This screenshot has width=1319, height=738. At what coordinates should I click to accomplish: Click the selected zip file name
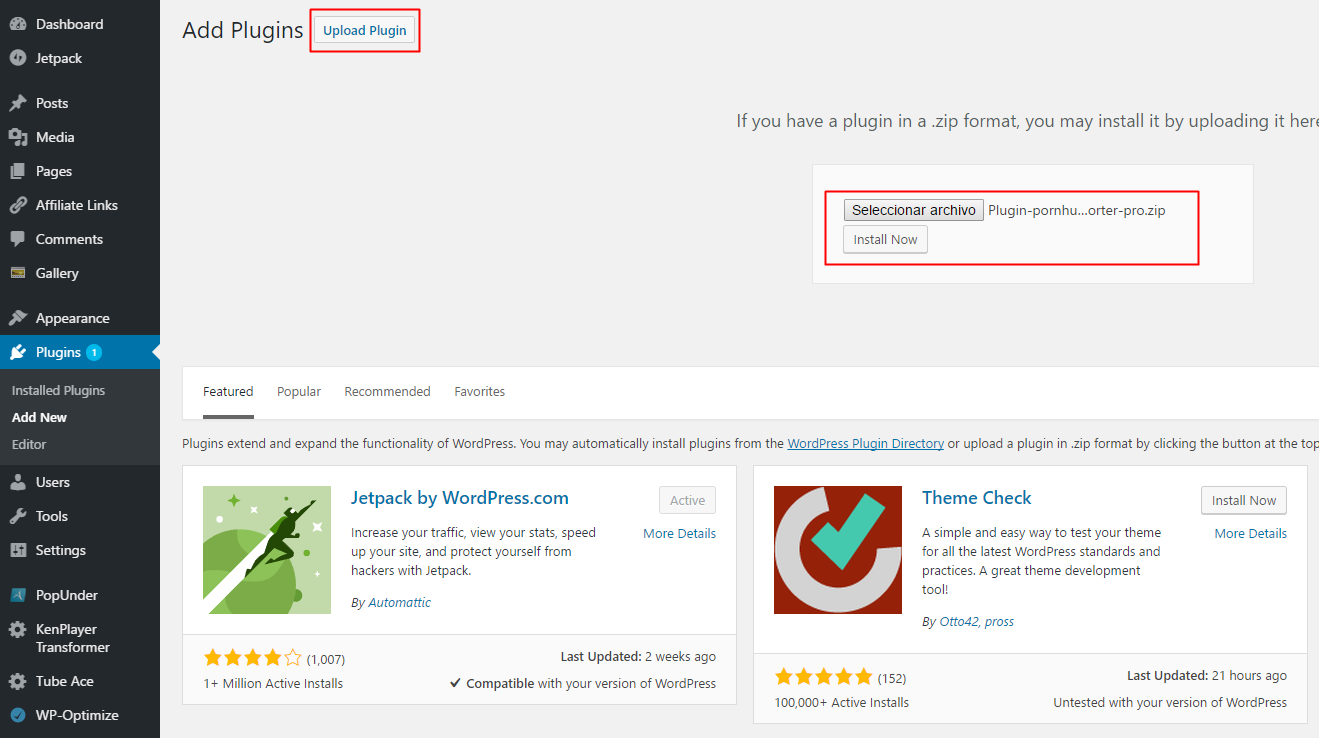(x=1077, y=210)
